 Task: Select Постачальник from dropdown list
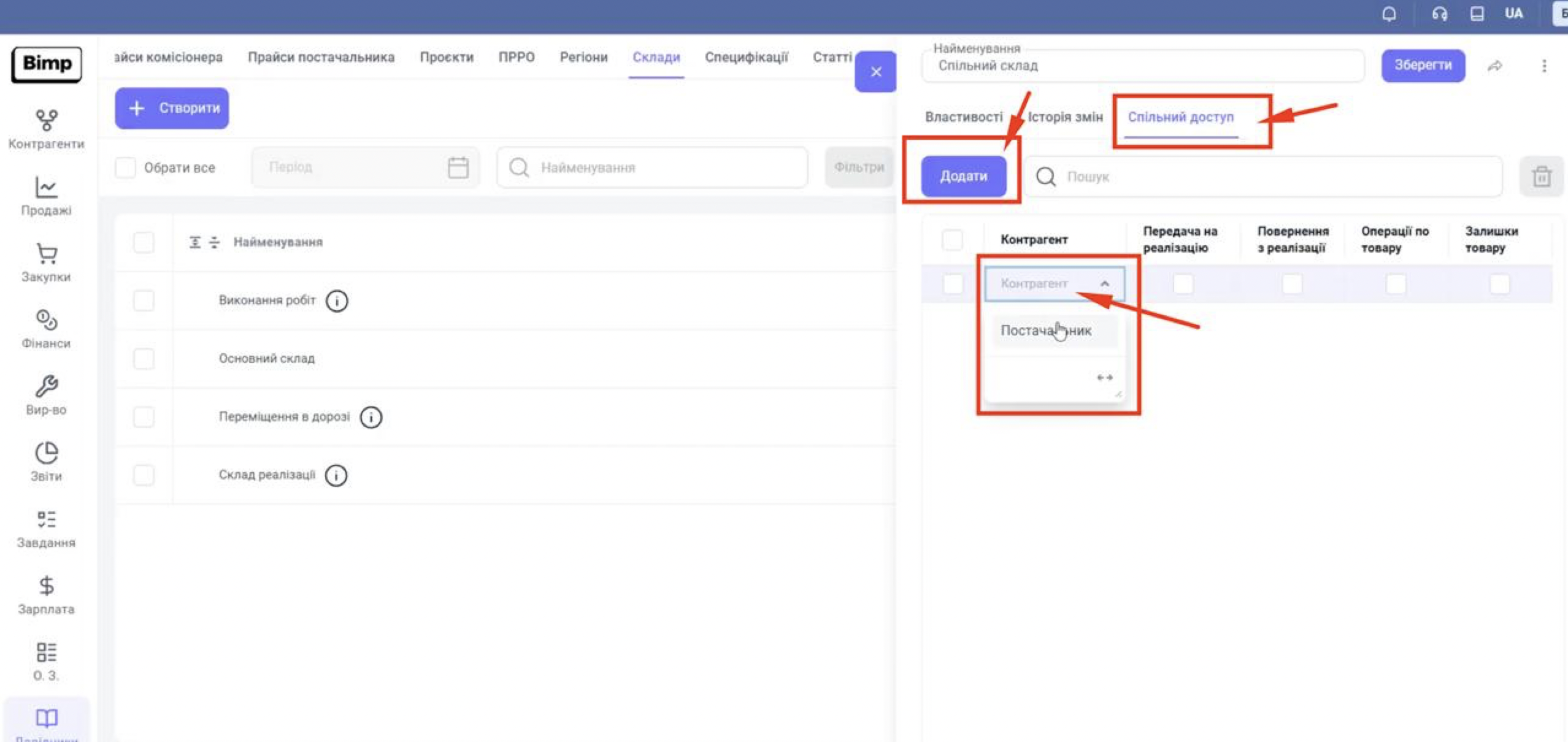tap(1046, 331)
